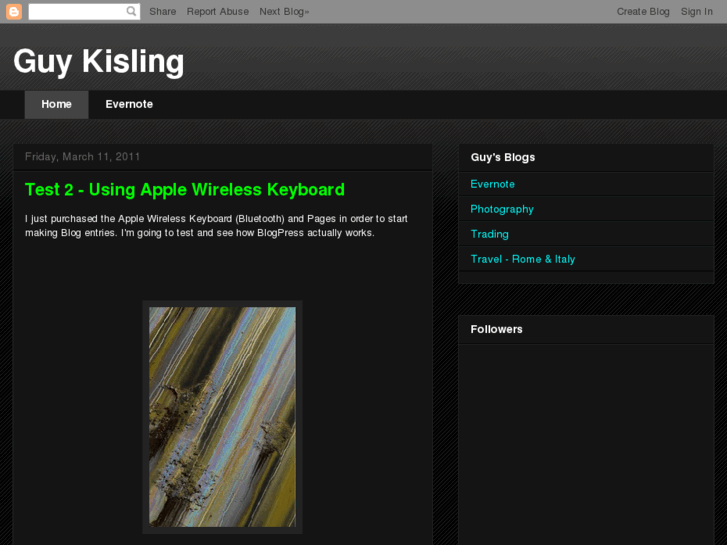This screenshot has height=545, width=727.
Task: Click Report Abuse in the navbar
Action: pyautogui.click(x=217, y=12)
